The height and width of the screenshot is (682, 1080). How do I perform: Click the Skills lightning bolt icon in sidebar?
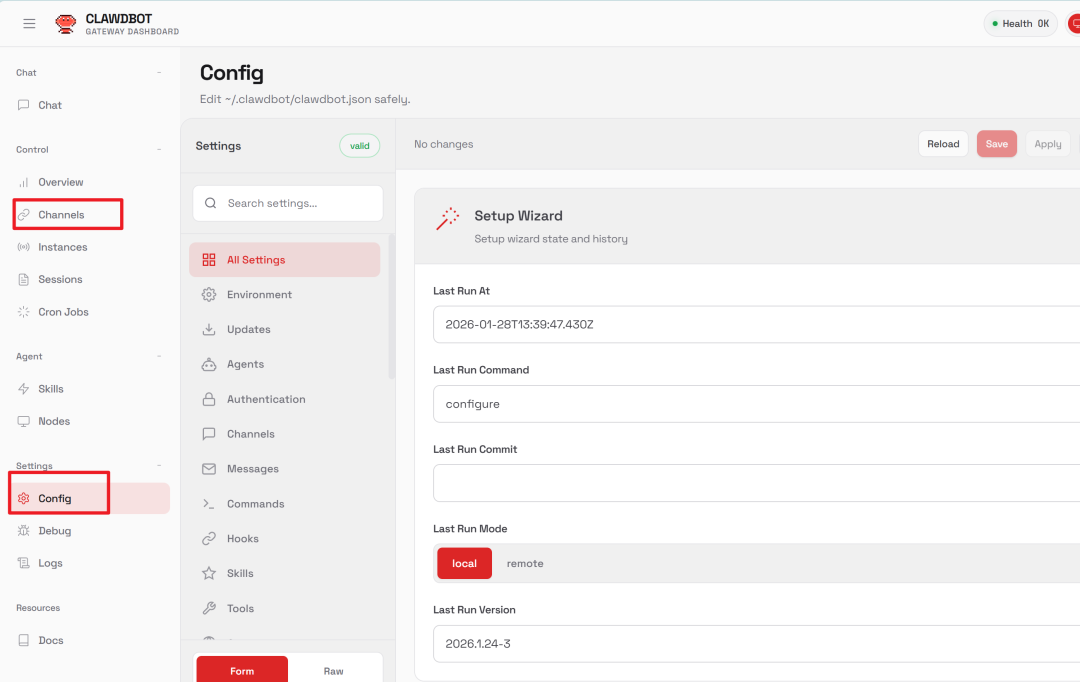[x=23, y=389]
